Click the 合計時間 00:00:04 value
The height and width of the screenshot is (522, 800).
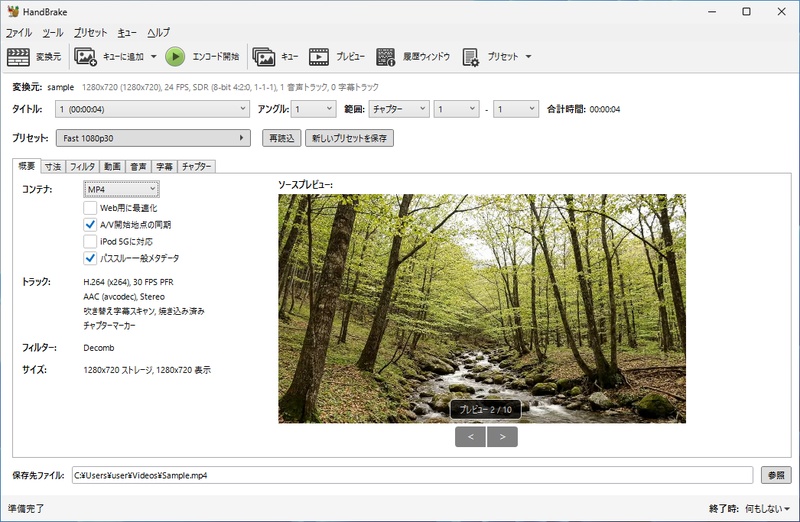tap(605, 109)
